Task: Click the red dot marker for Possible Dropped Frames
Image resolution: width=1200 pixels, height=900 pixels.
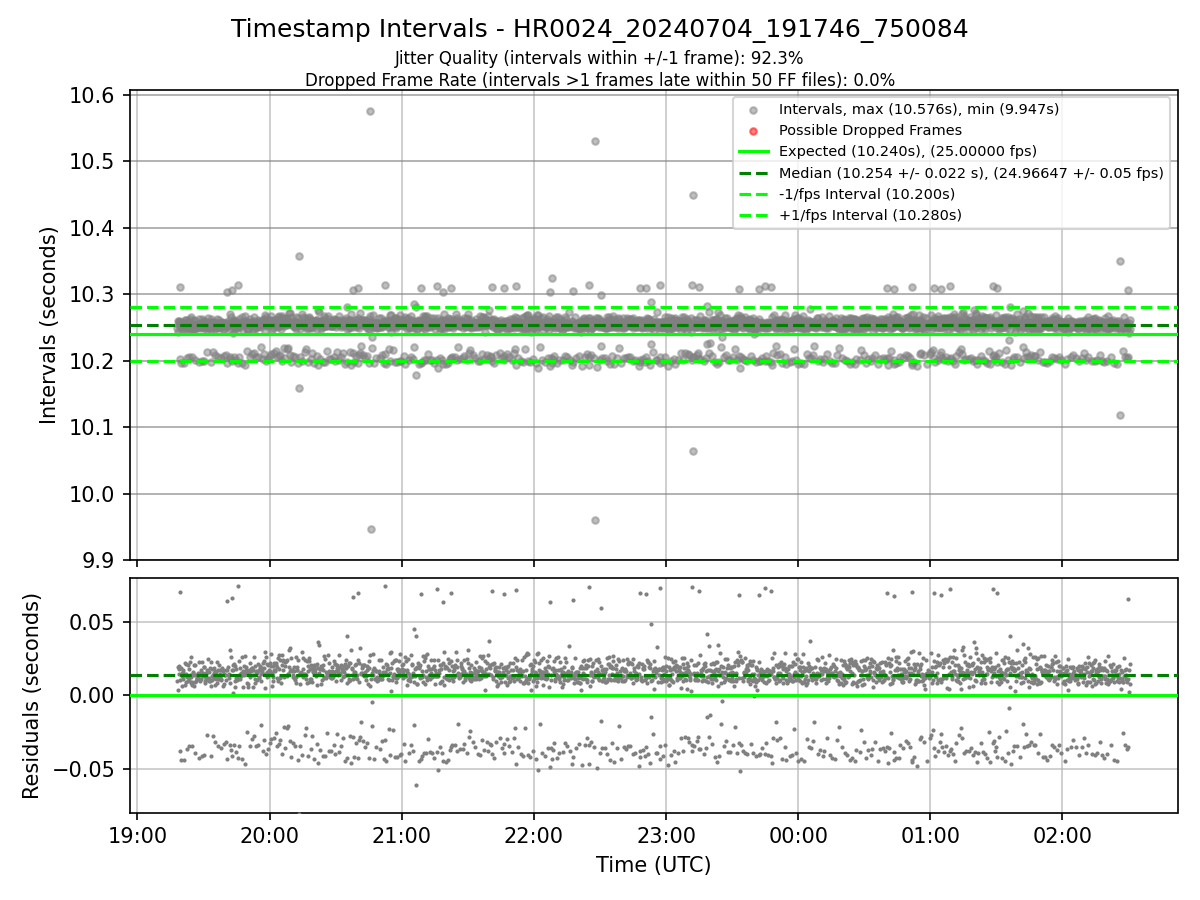Action: tap(754, 131)
